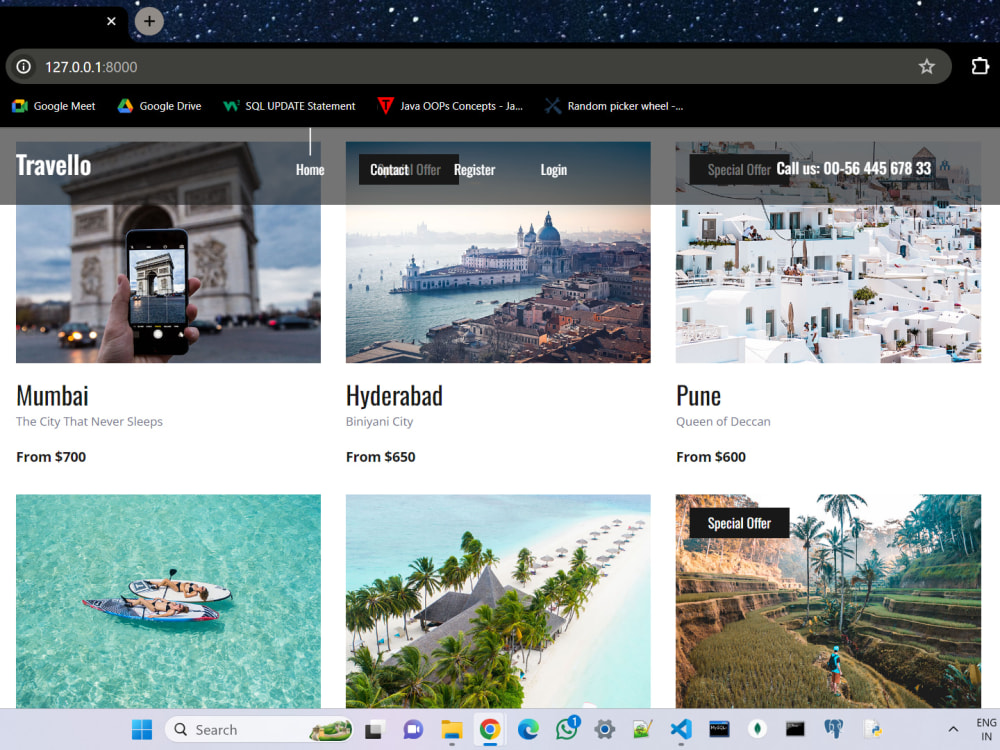Go to the Home menu item
This screenshot has height=750, width=1000.
[310, 170]
